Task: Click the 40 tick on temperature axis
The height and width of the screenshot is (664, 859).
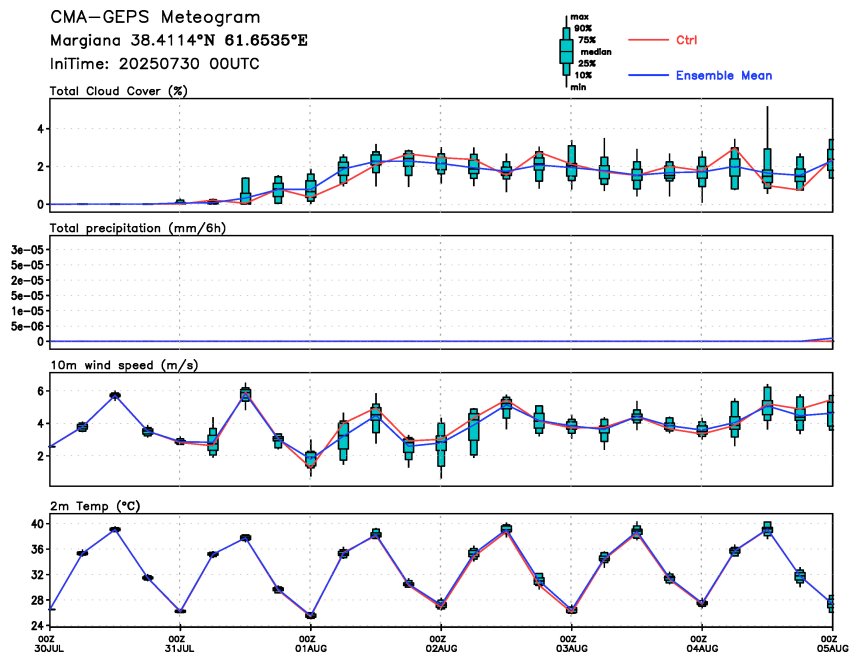Action: pyautogui.click(x=38, y=524)
